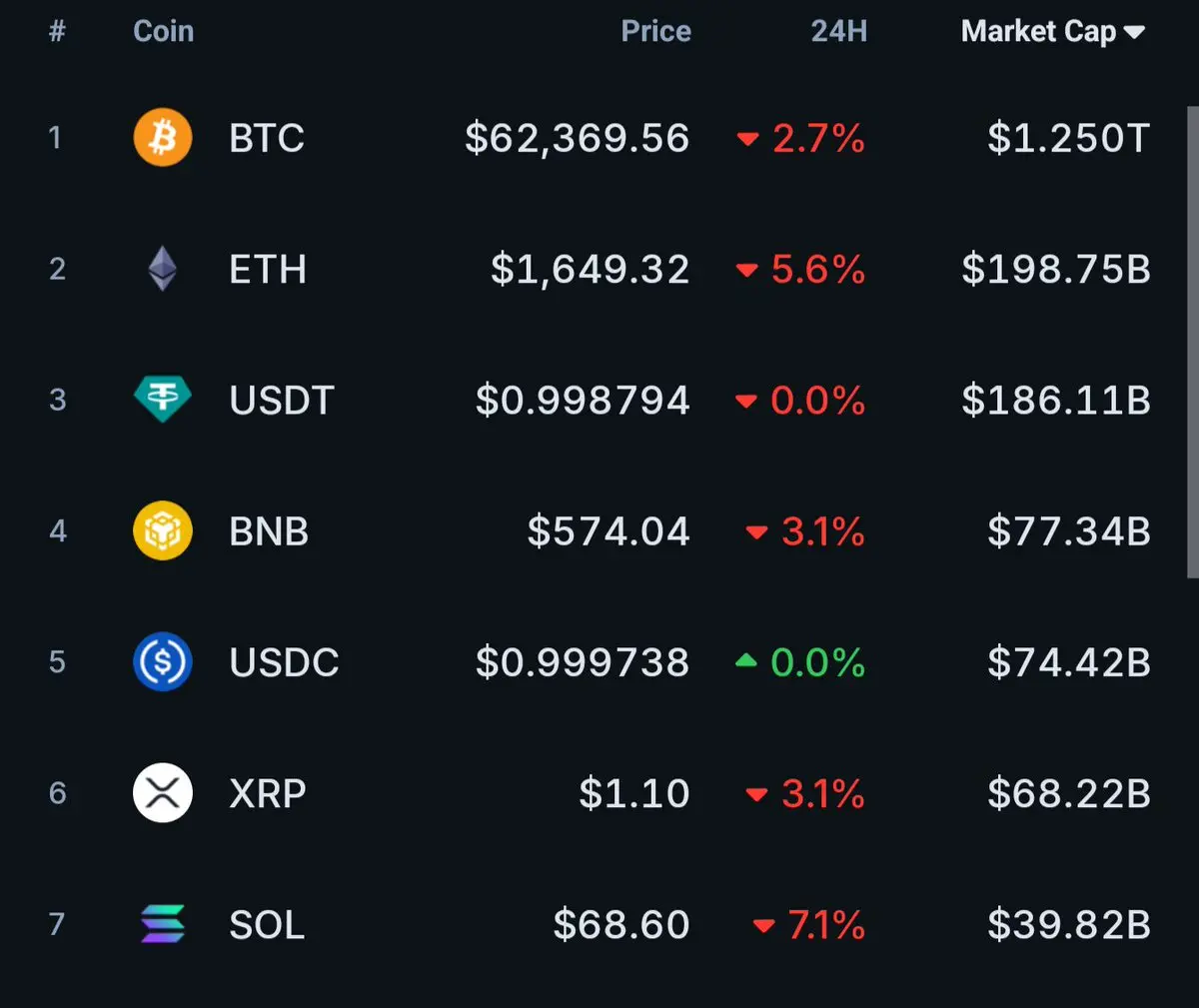Select the Ethereum diamond logo
Screen dimensions: 1199x1008
pyautogui.click(x=163, y=269)
